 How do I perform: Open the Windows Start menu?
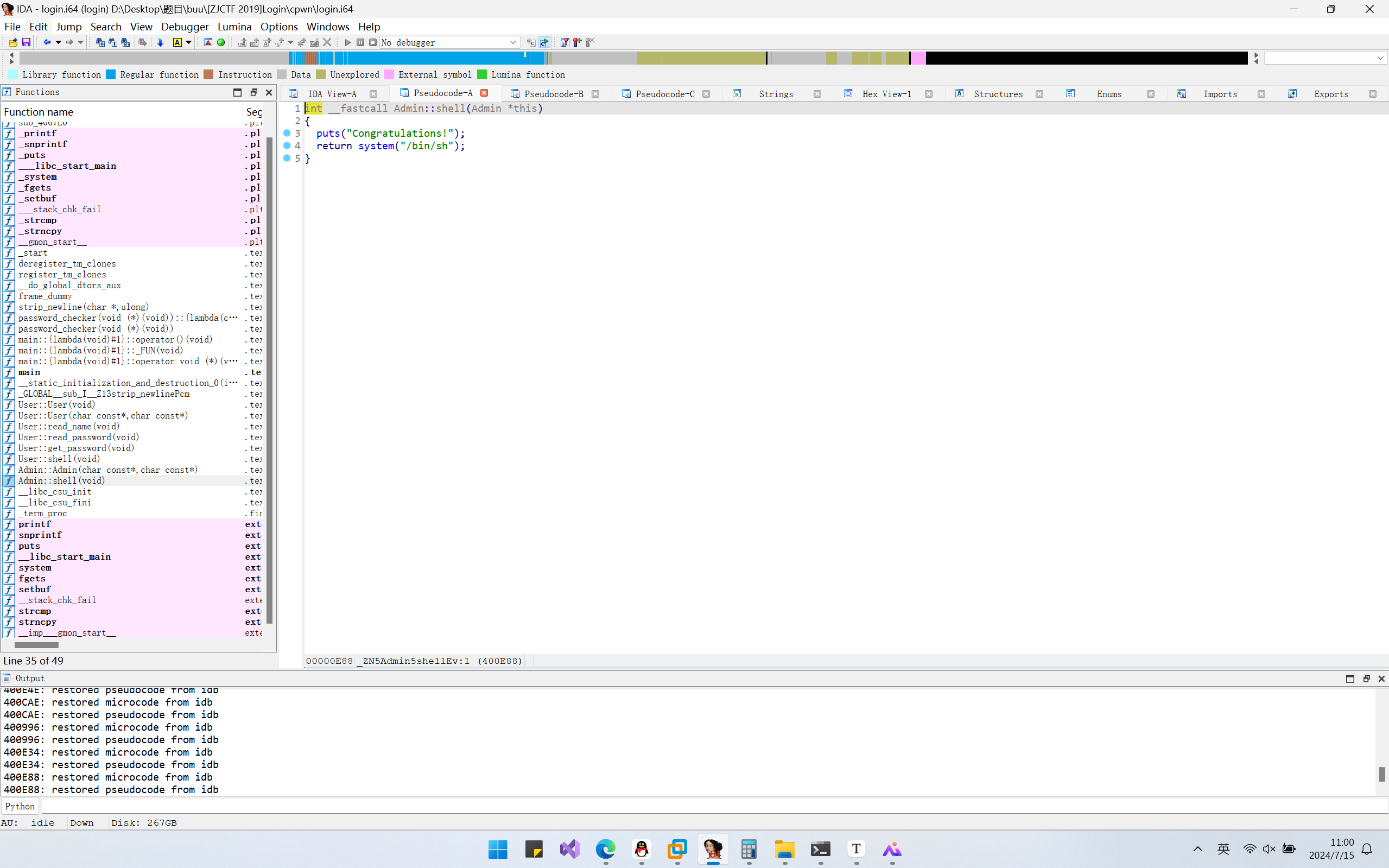click(498, 849)
